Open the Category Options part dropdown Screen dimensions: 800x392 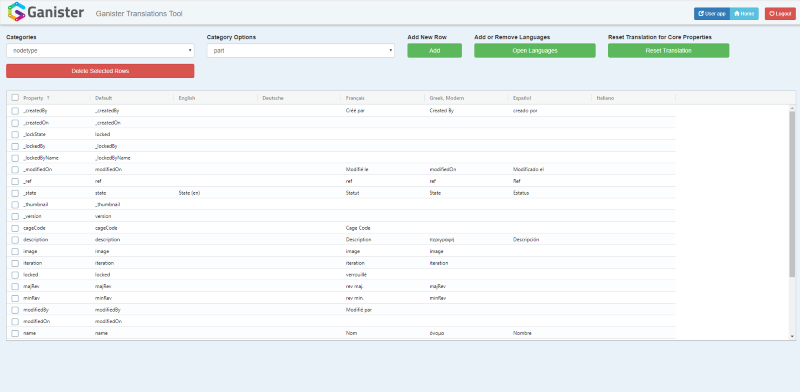click(x=301, y=51)
